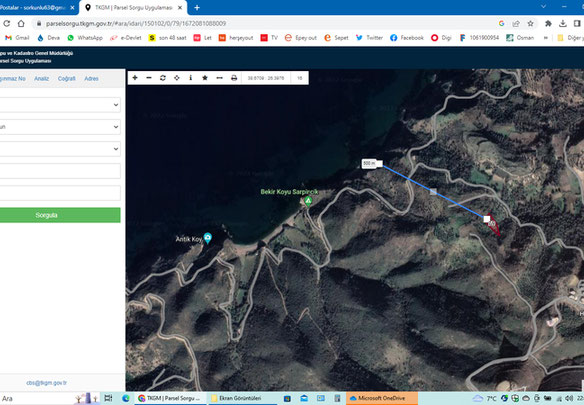The image size is (584, 405).
Task: Open the Twitter bookmark
Action: (369, 38)
